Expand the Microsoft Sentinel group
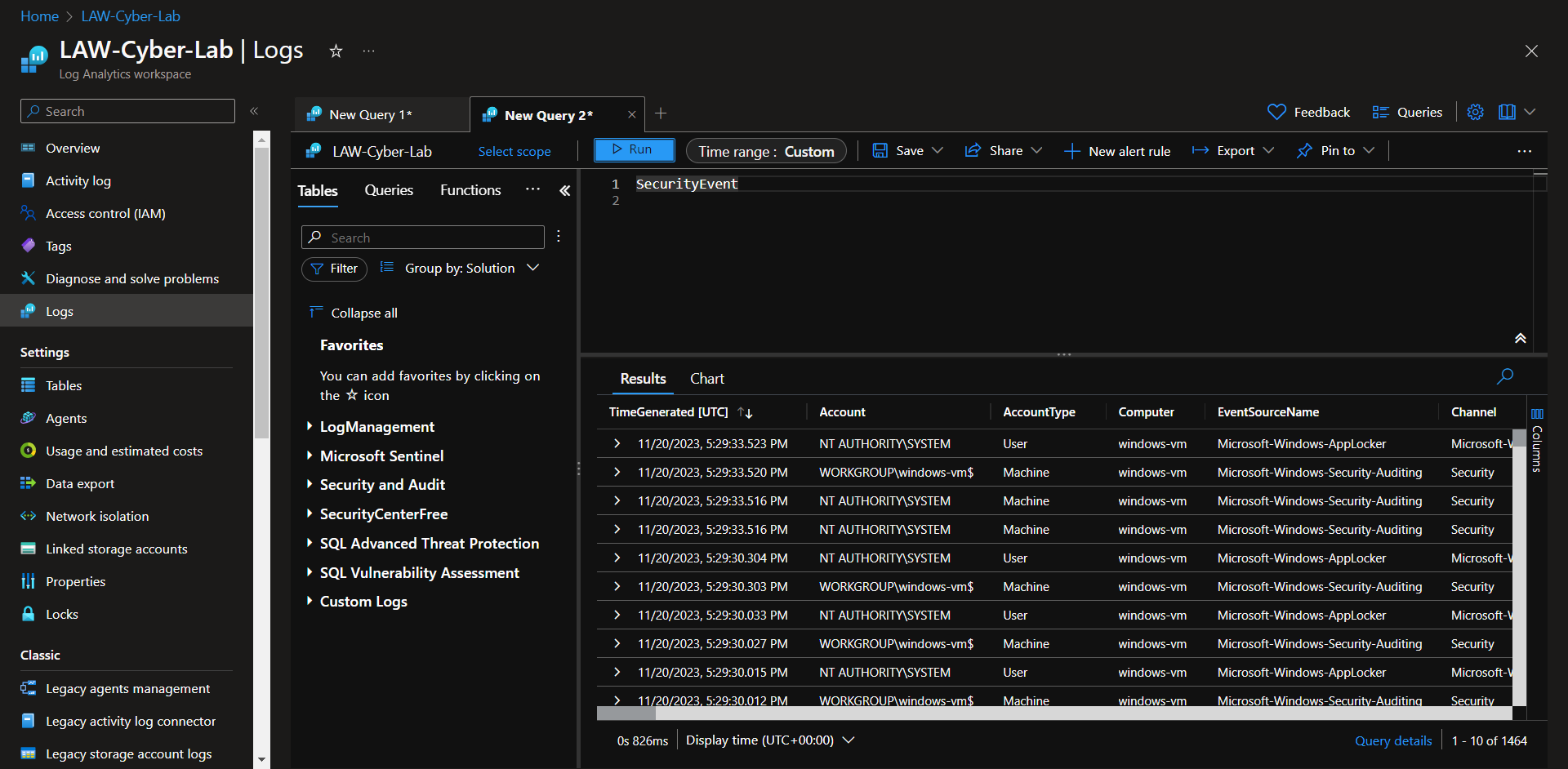Viewport: 1568px width, 769px height. (x=310, y=456)
